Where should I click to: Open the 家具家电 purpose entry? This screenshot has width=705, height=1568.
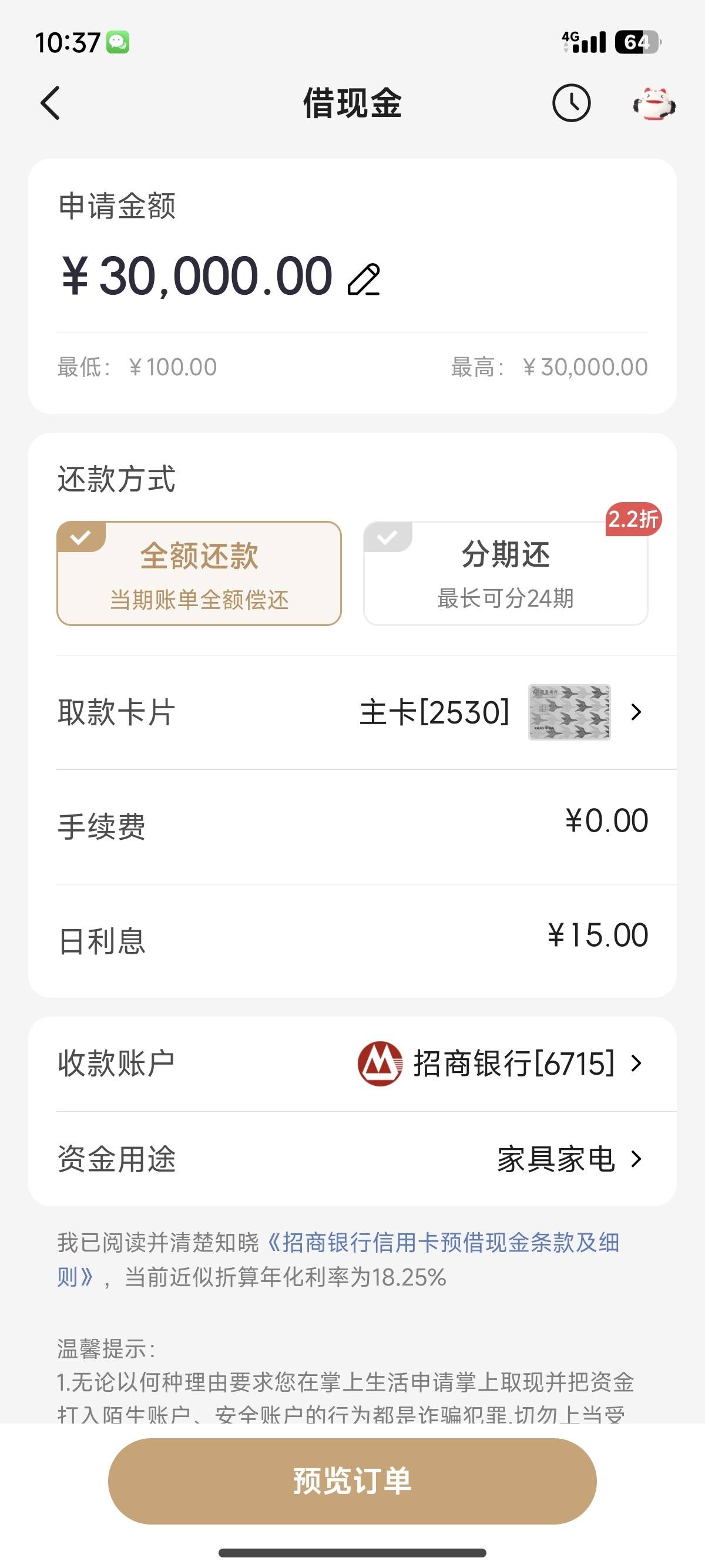[x=556, y=1159]
